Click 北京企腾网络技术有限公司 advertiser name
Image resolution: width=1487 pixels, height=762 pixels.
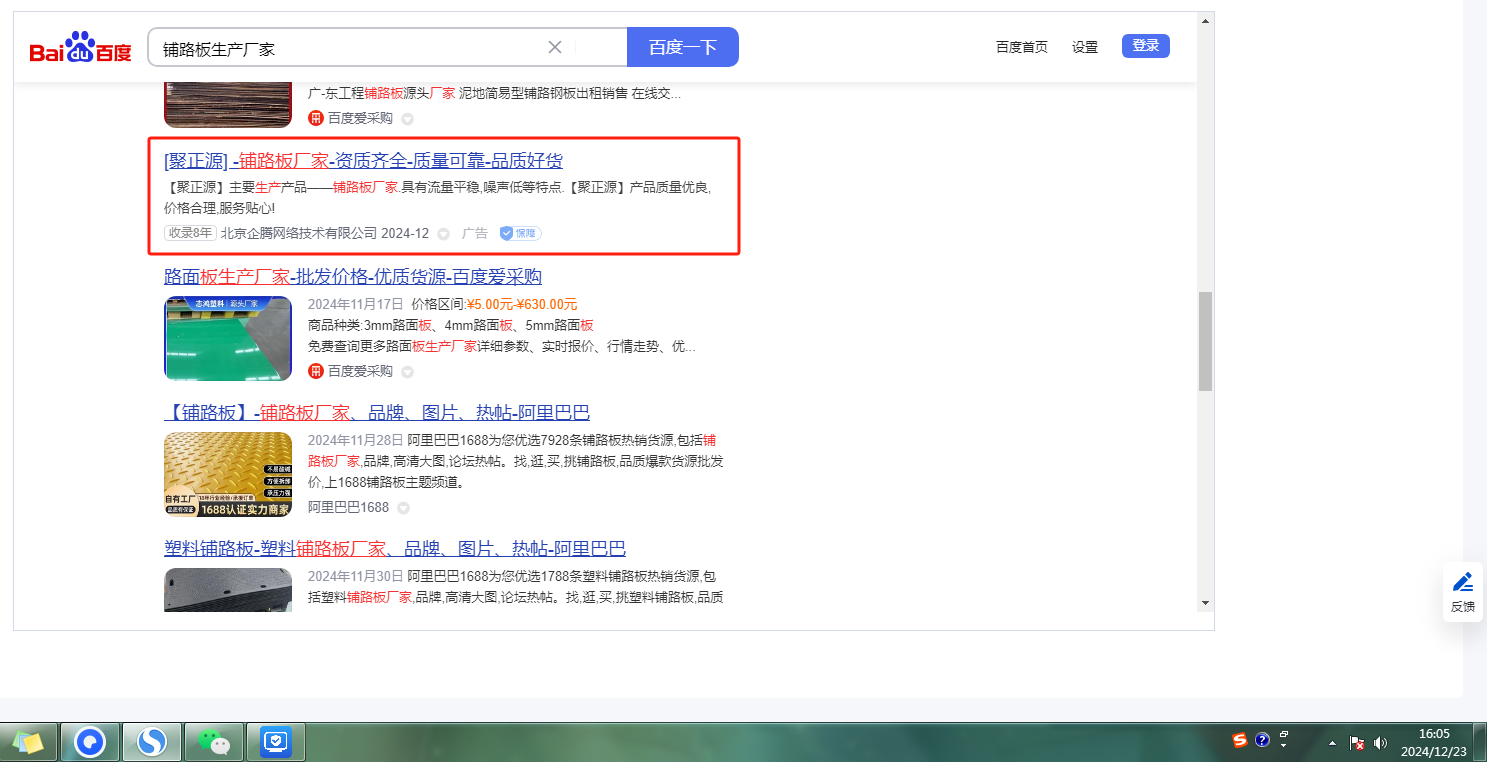tap(299, 233)
